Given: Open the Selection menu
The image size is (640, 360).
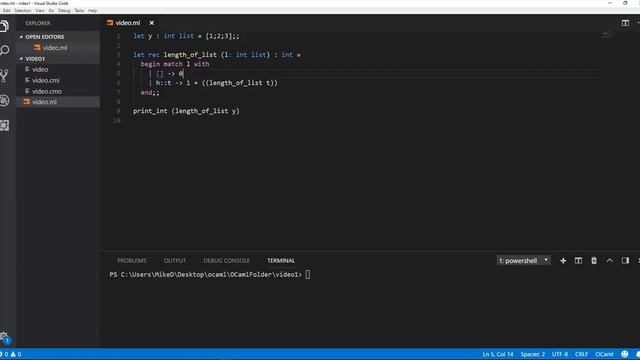Looking at the screenshot, I should tap(23, 11).
